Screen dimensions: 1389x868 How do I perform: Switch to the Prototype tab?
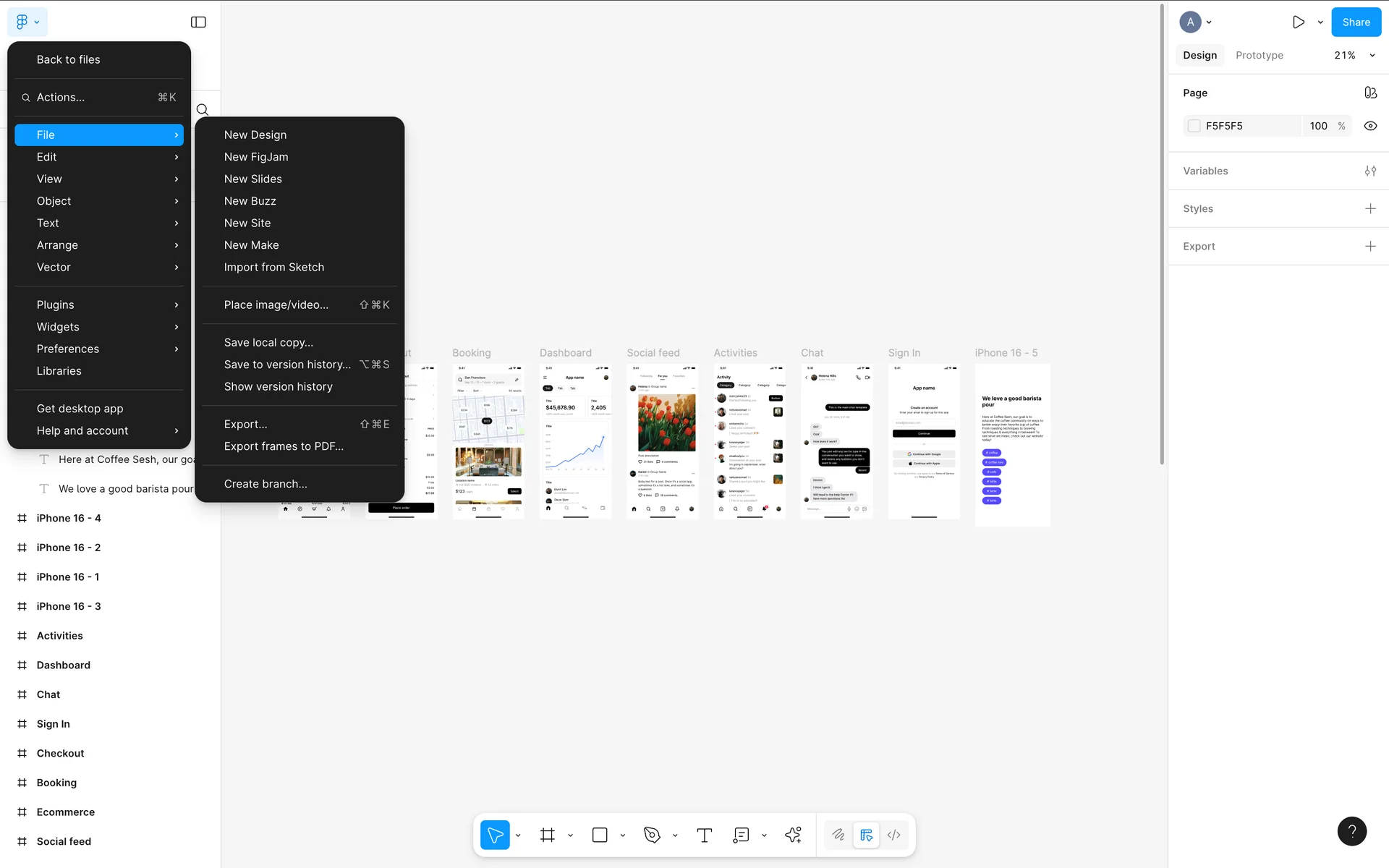coord(1259,56)
